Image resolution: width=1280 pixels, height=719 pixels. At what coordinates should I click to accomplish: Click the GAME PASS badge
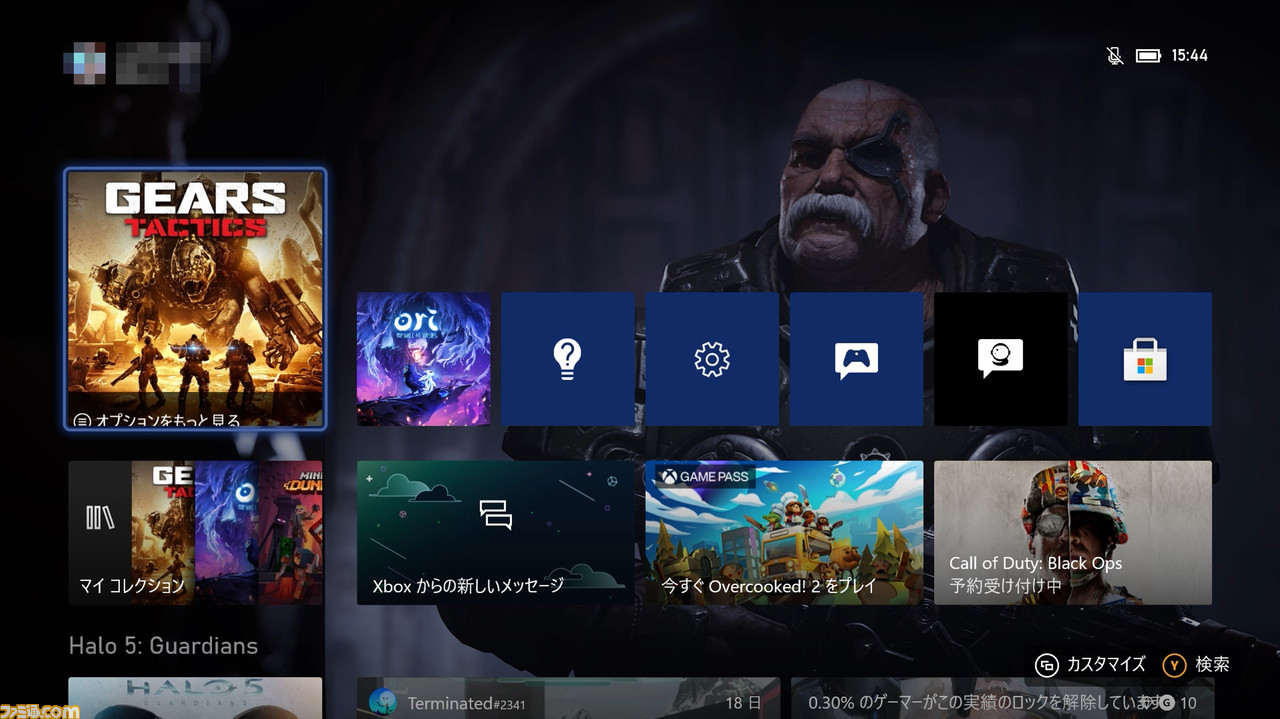pyautogui.click(x=704, y=477)
